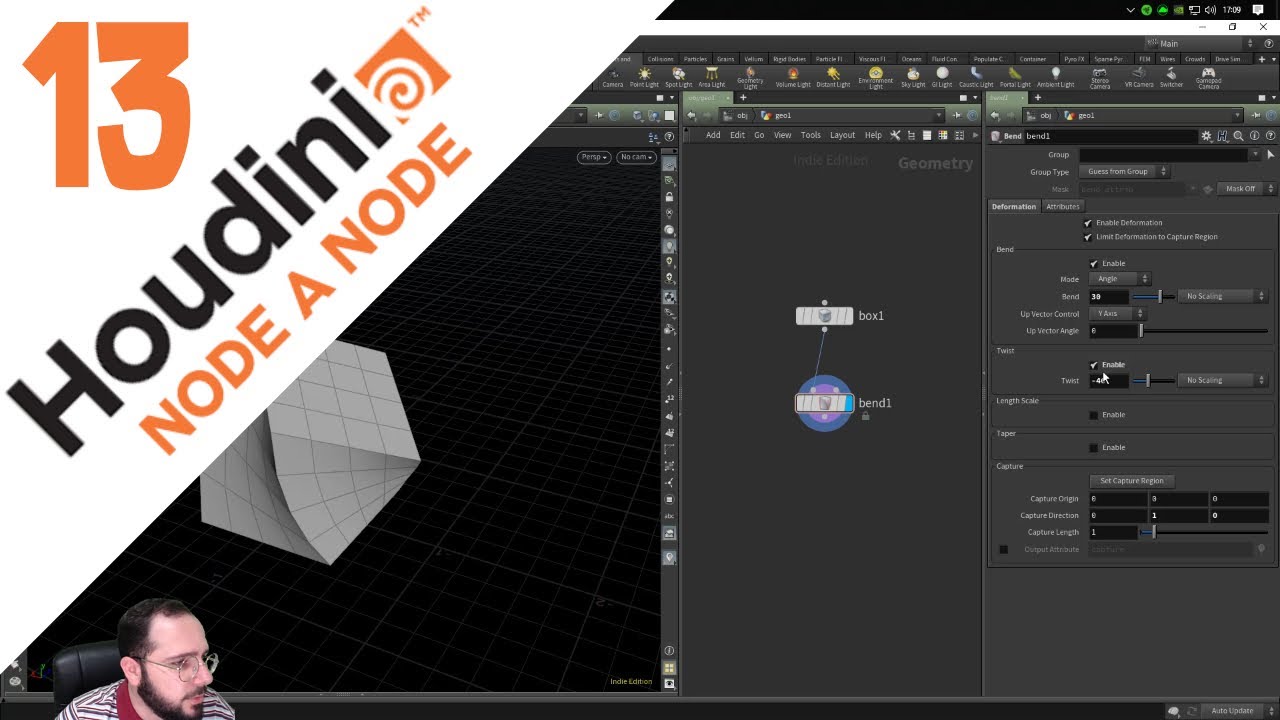
Task: Open the Pyro FX shelf tab
Action: click(1074, 59)
